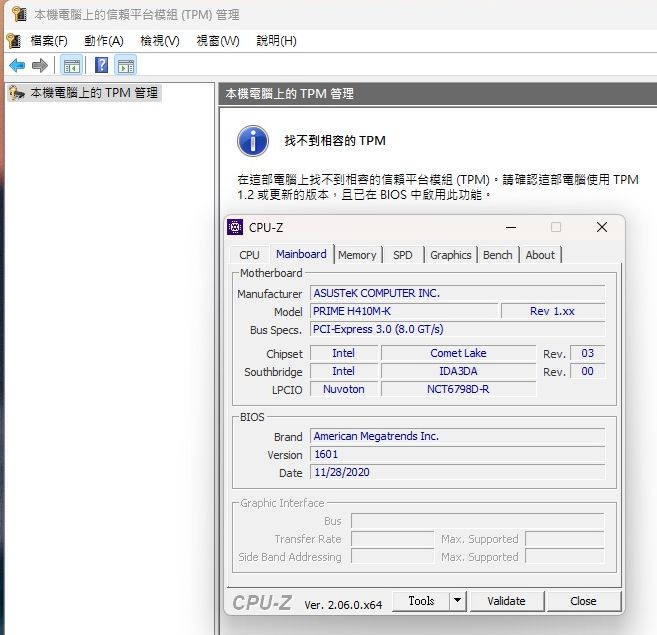Open the 檔案(F) menu
This screenshot has width=657, height=635.
pyautogui.click(x=49, y=41)
